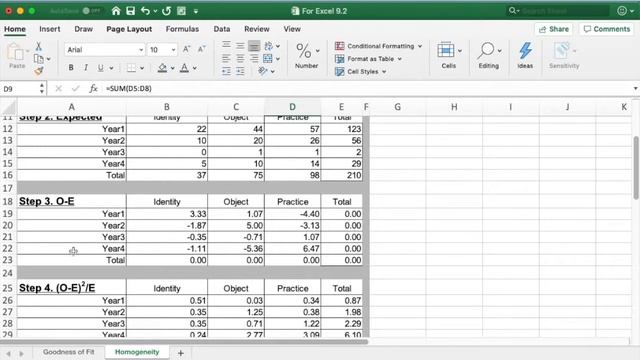Open the View ribbon tab
The height and width of the screenshot is (360, 640).
292,29
